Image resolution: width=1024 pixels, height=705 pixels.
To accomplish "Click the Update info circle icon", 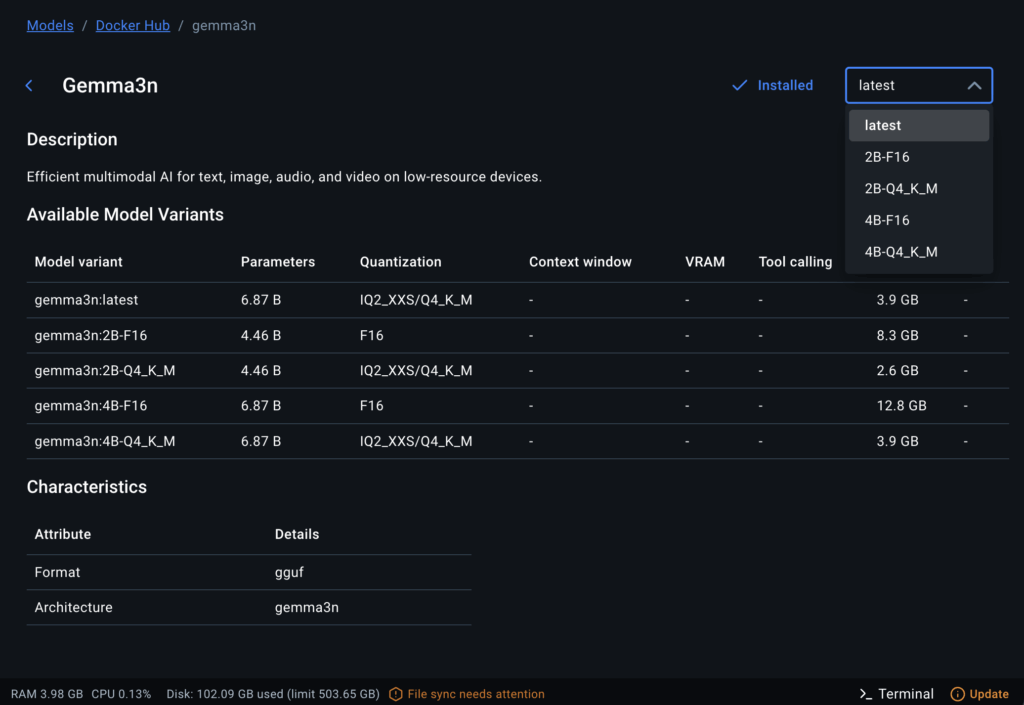I will click(957, 694).
